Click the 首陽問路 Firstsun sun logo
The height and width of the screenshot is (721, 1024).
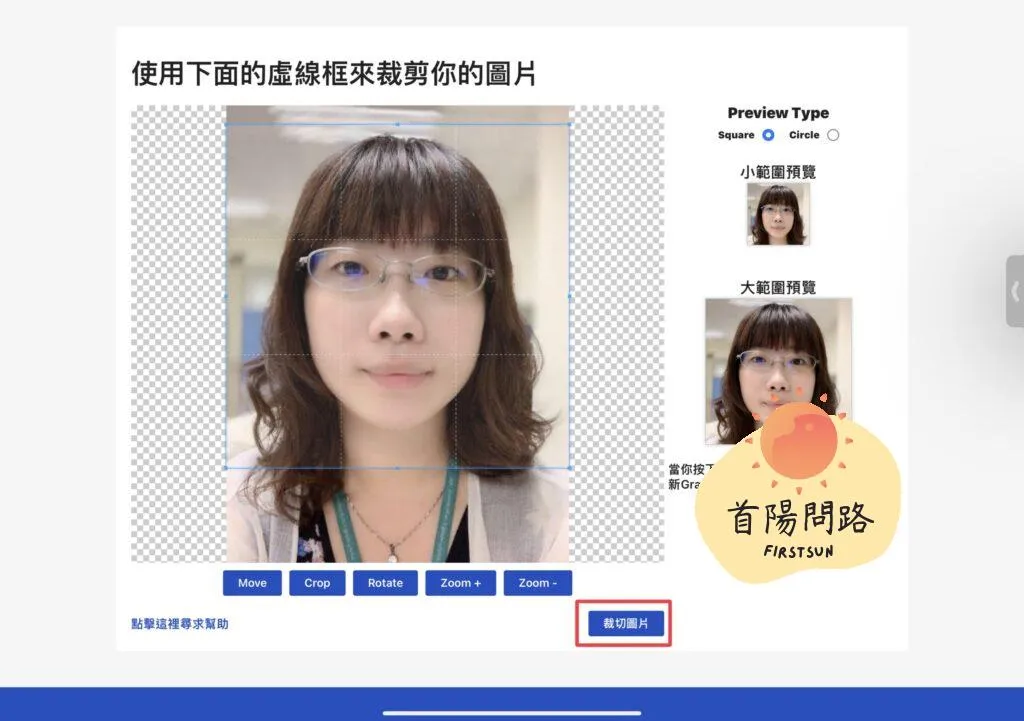coord(798,489)
